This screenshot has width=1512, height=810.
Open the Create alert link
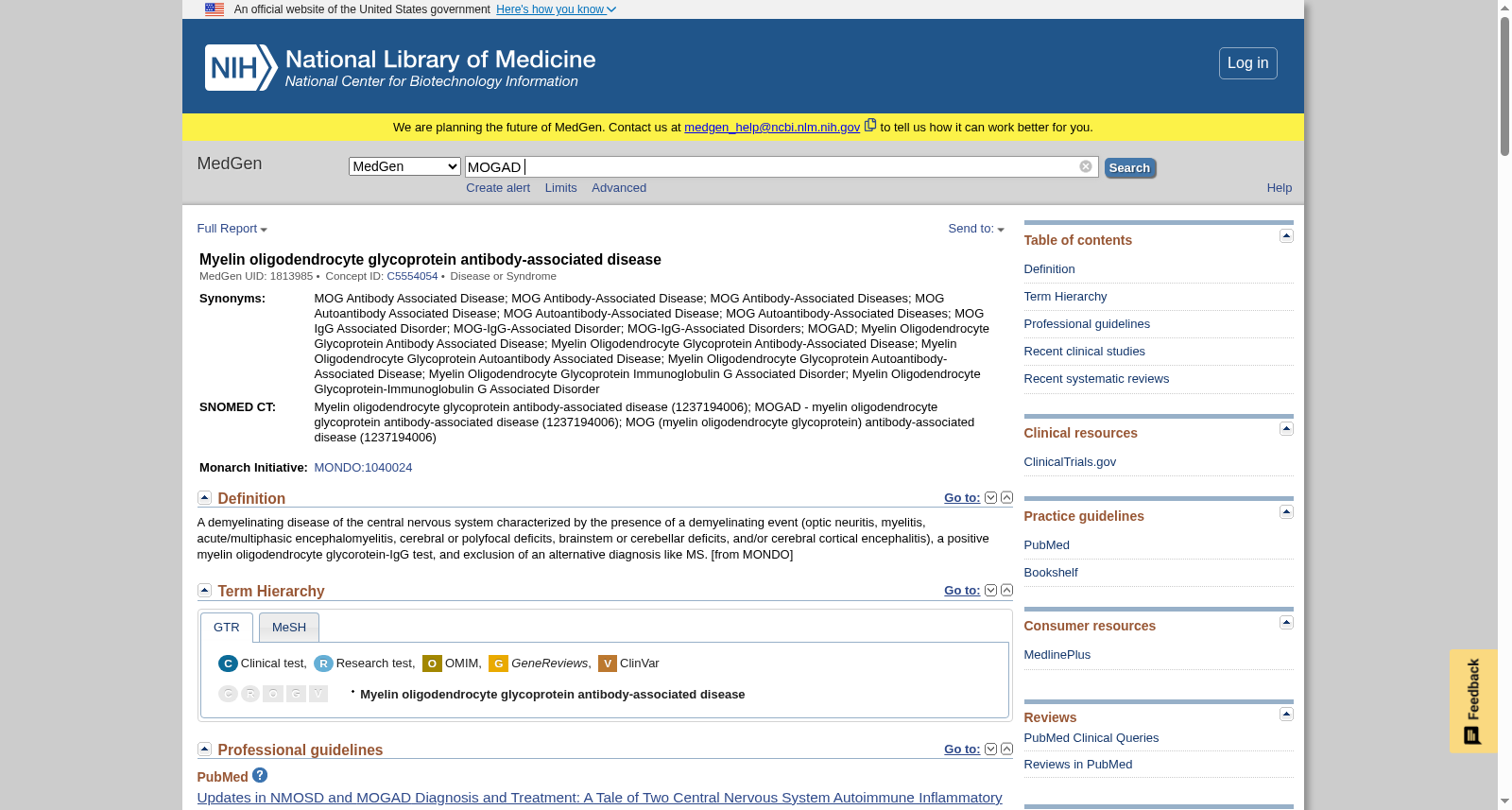pos(498,188)
